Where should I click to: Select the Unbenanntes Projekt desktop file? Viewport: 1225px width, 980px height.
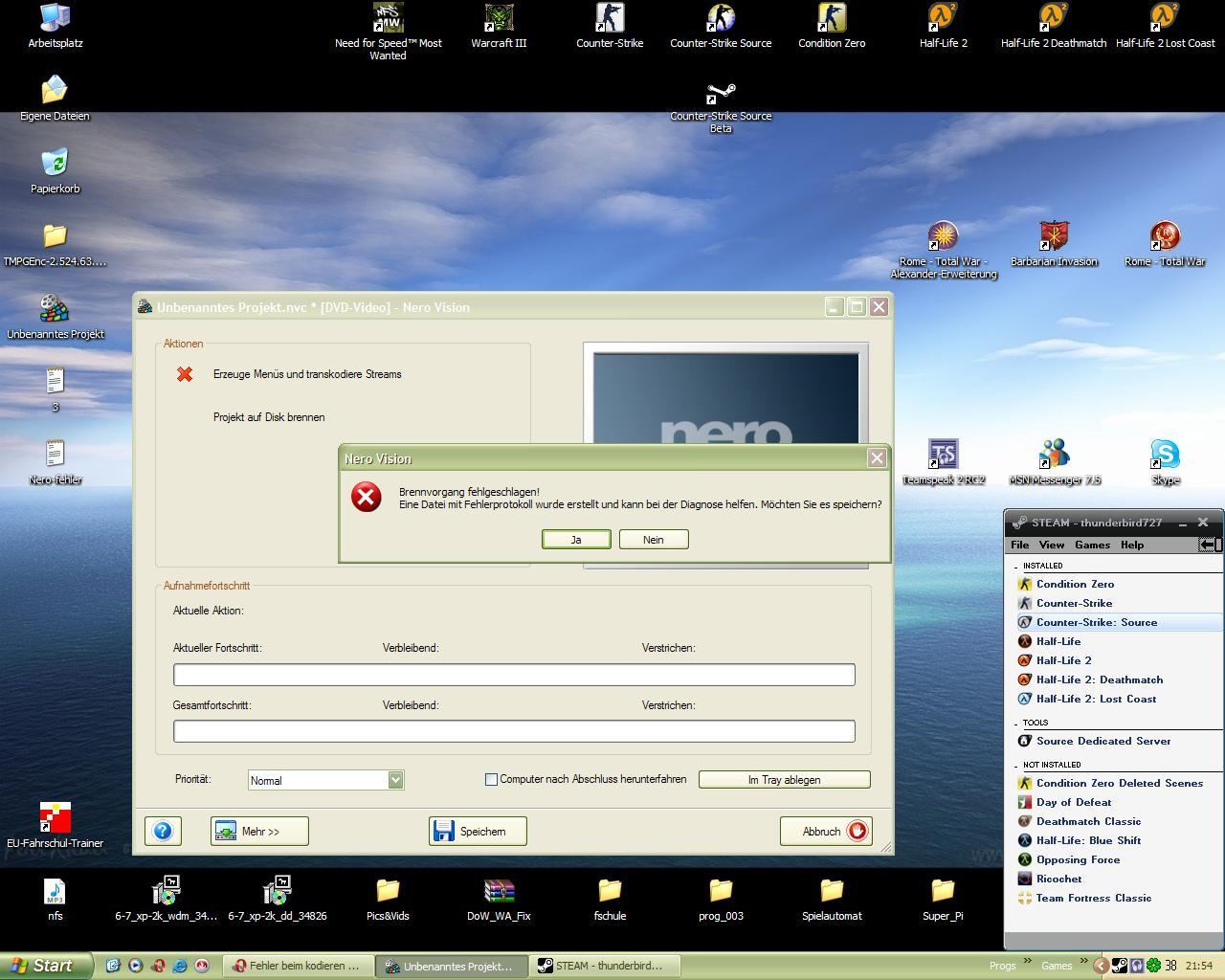pos(56,308)
